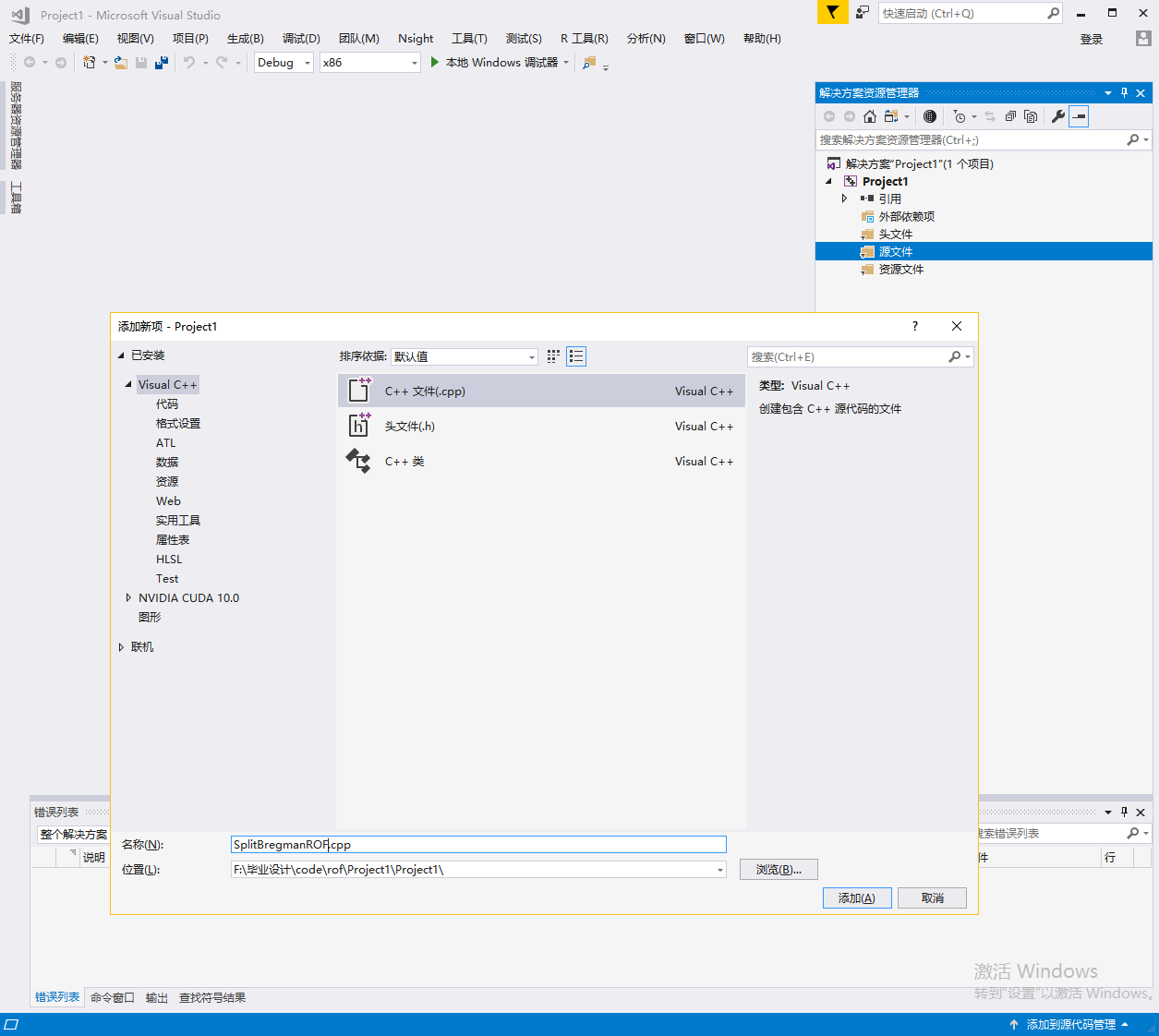Toggle Preview Selected Items button in Solution Explorer
The image size is (1159, 1036).
pyautogui.click(x=1079, y=116)
